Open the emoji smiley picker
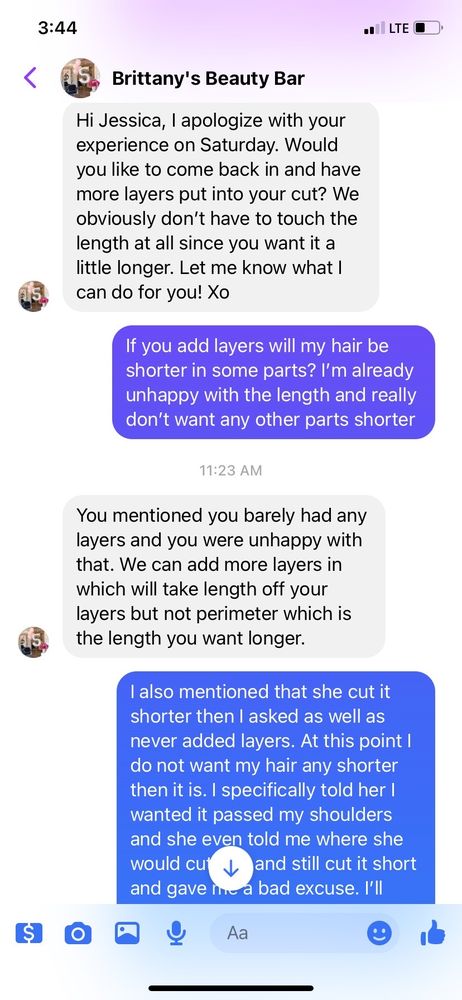462x1000 pixels. coord(380,934)
